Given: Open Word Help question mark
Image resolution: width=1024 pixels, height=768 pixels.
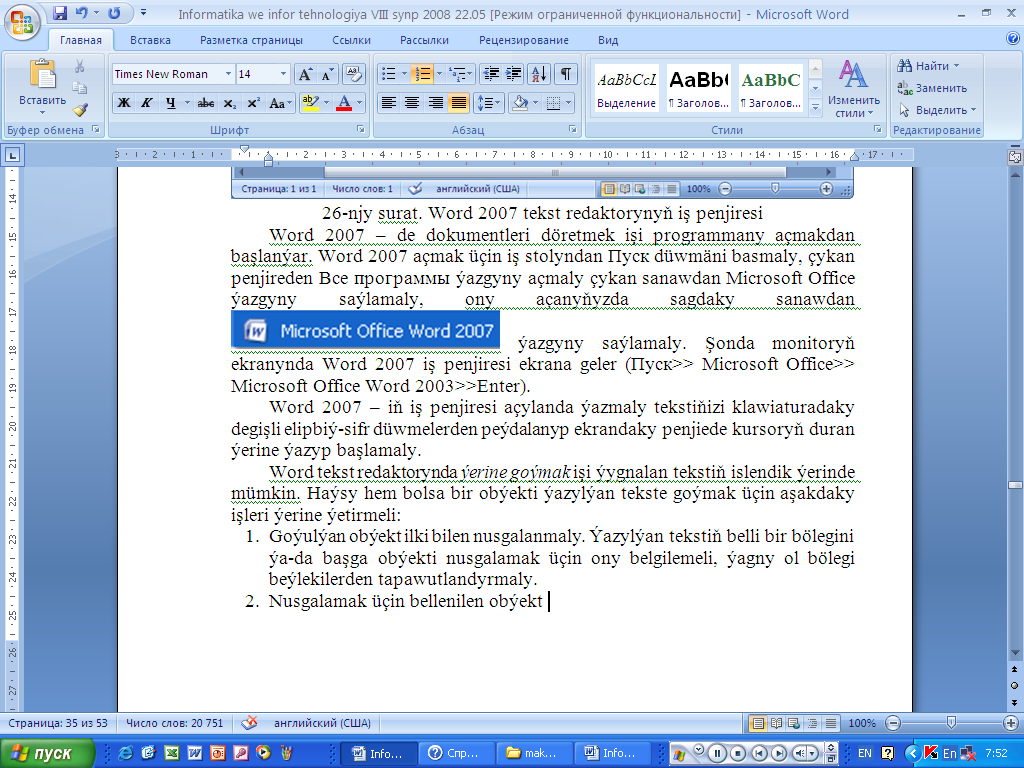Looking at the screenshot, I should click(1013, 39).
